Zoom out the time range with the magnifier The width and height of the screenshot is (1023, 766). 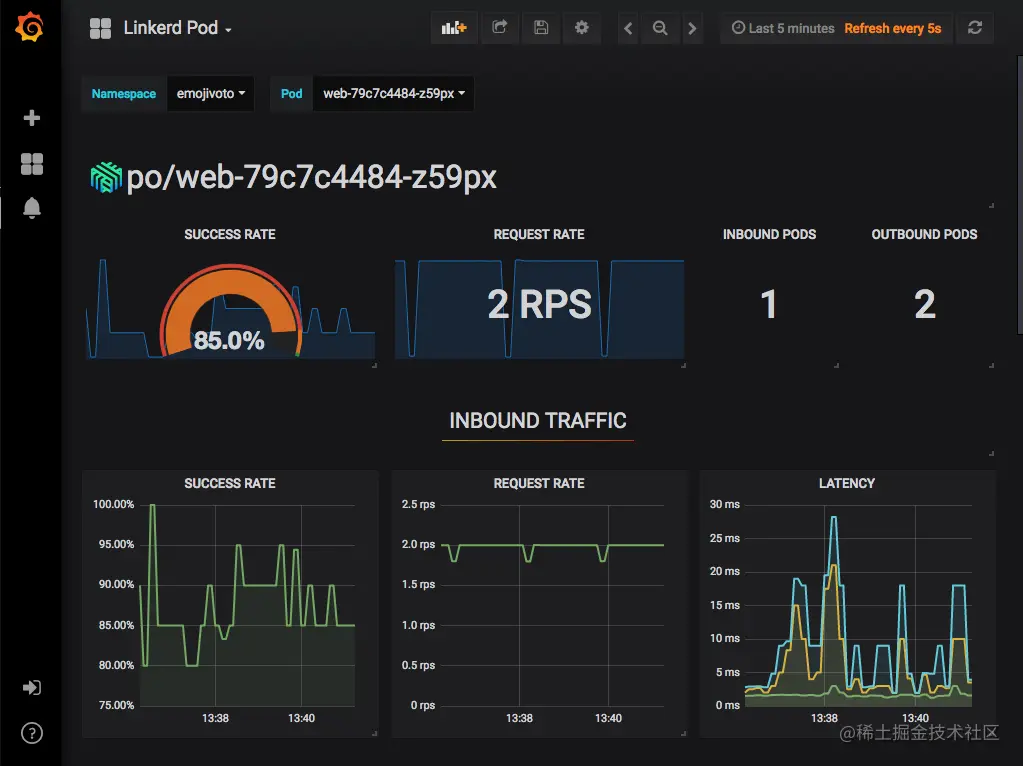click(x=660, y=28)
